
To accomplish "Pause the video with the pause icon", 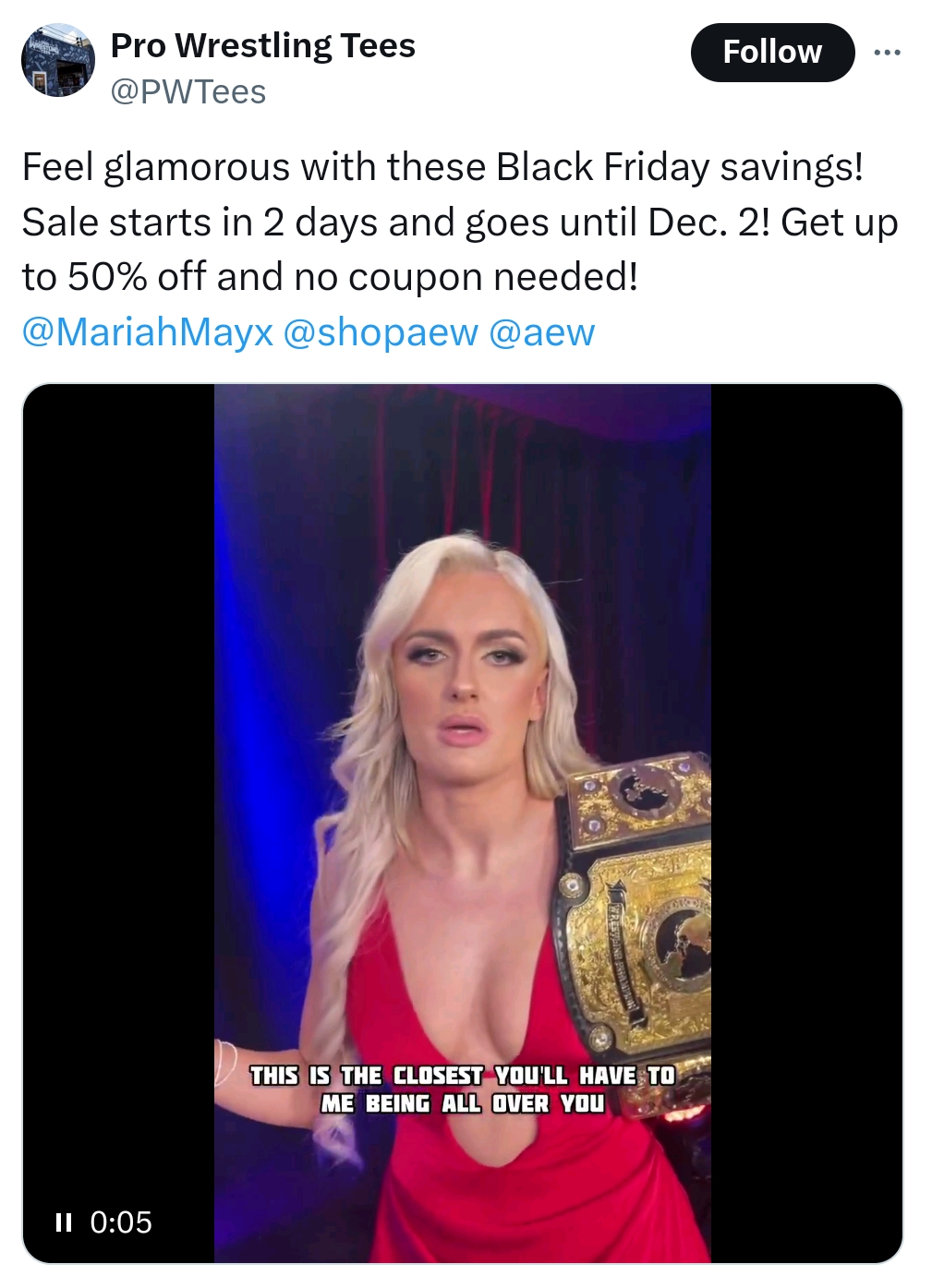I will (x=63, y=1222).
